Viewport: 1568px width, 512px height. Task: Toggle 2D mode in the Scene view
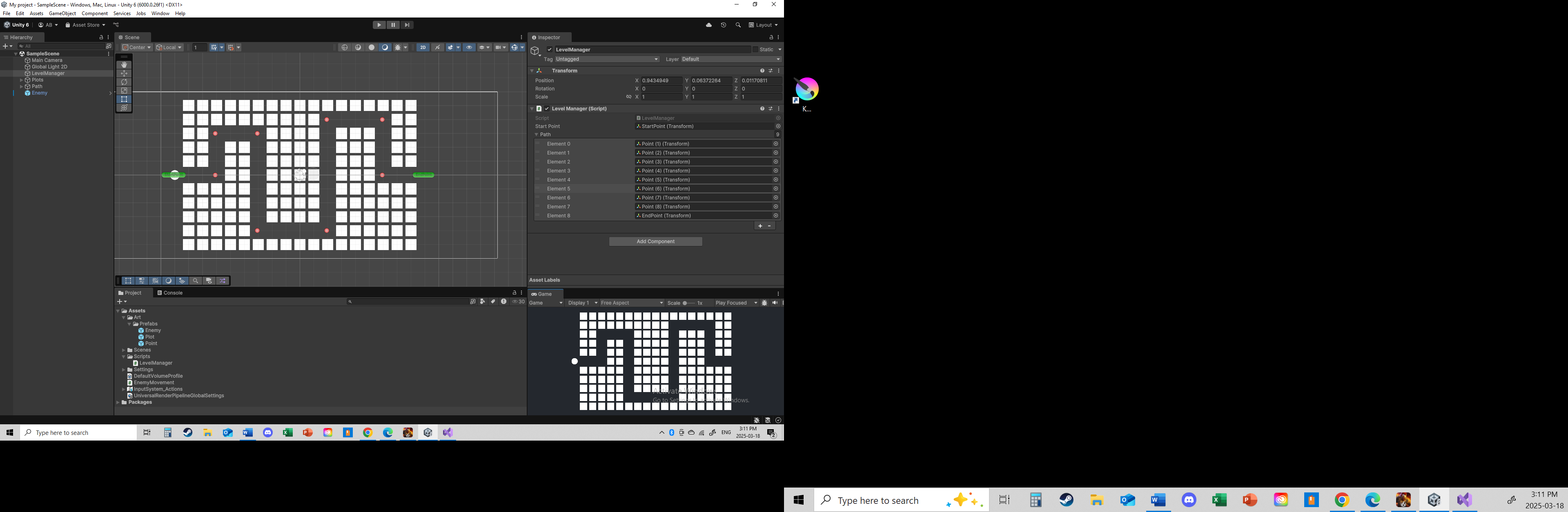[423, 47]
